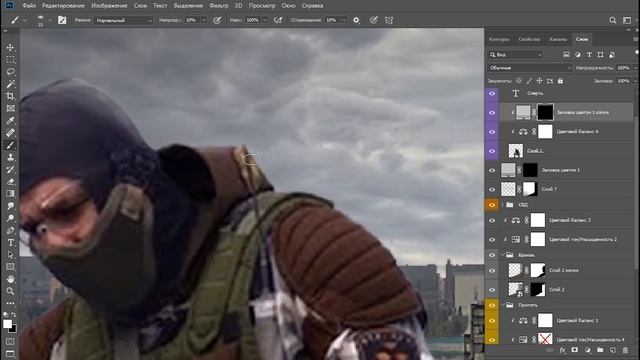Select the Clone Stamp tool
This screenshot has height=360, width=640.
[x=10, y=157]
